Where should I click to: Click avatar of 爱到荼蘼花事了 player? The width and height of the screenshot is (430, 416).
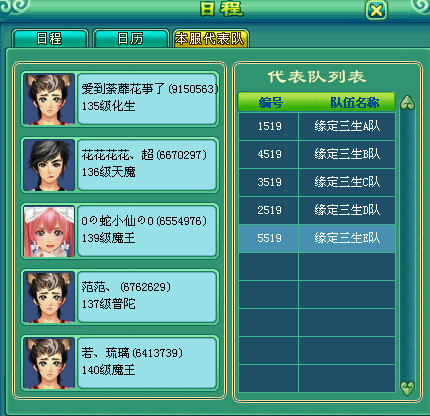click(49, 99)
